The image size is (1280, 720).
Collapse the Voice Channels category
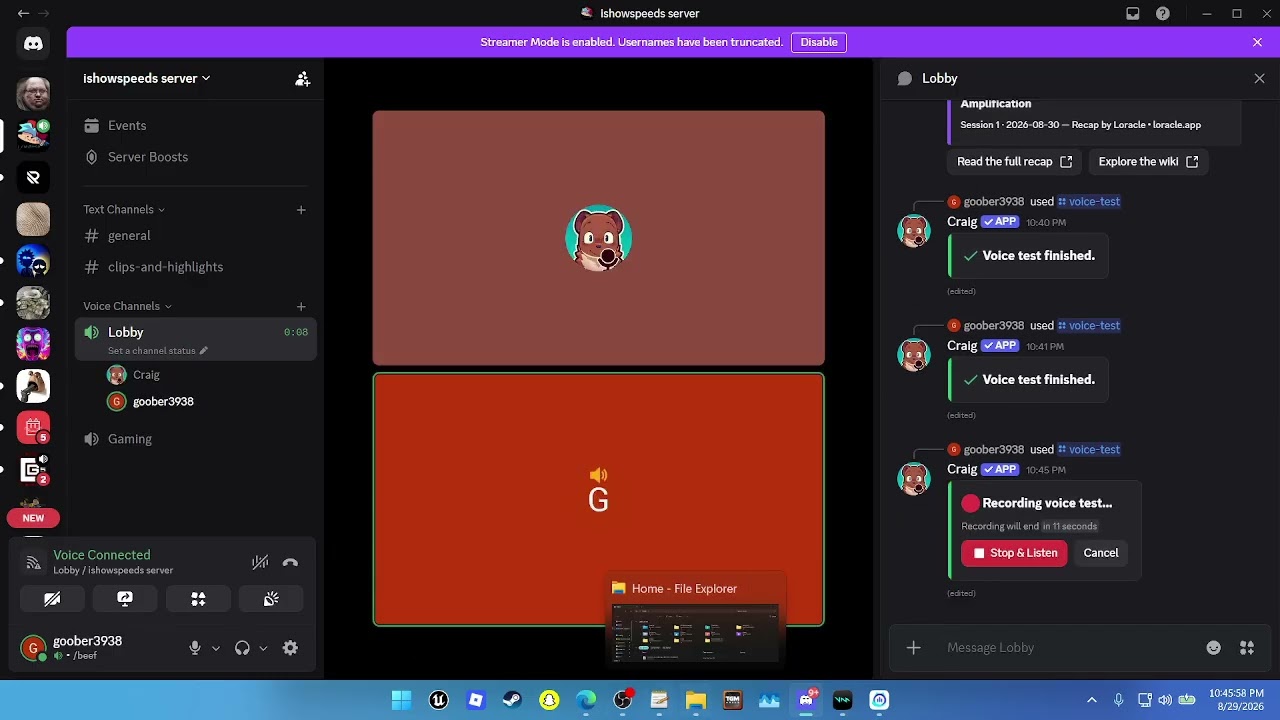[127, 306]
